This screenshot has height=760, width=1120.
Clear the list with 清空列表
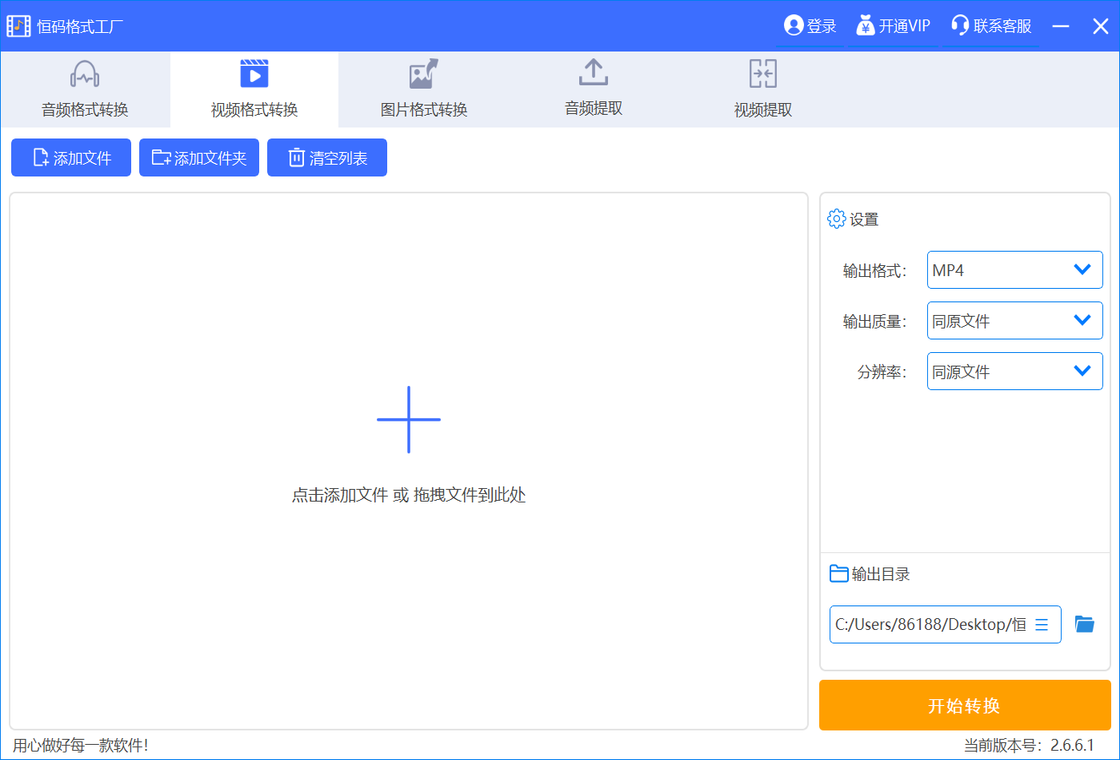tap(327, 158)
